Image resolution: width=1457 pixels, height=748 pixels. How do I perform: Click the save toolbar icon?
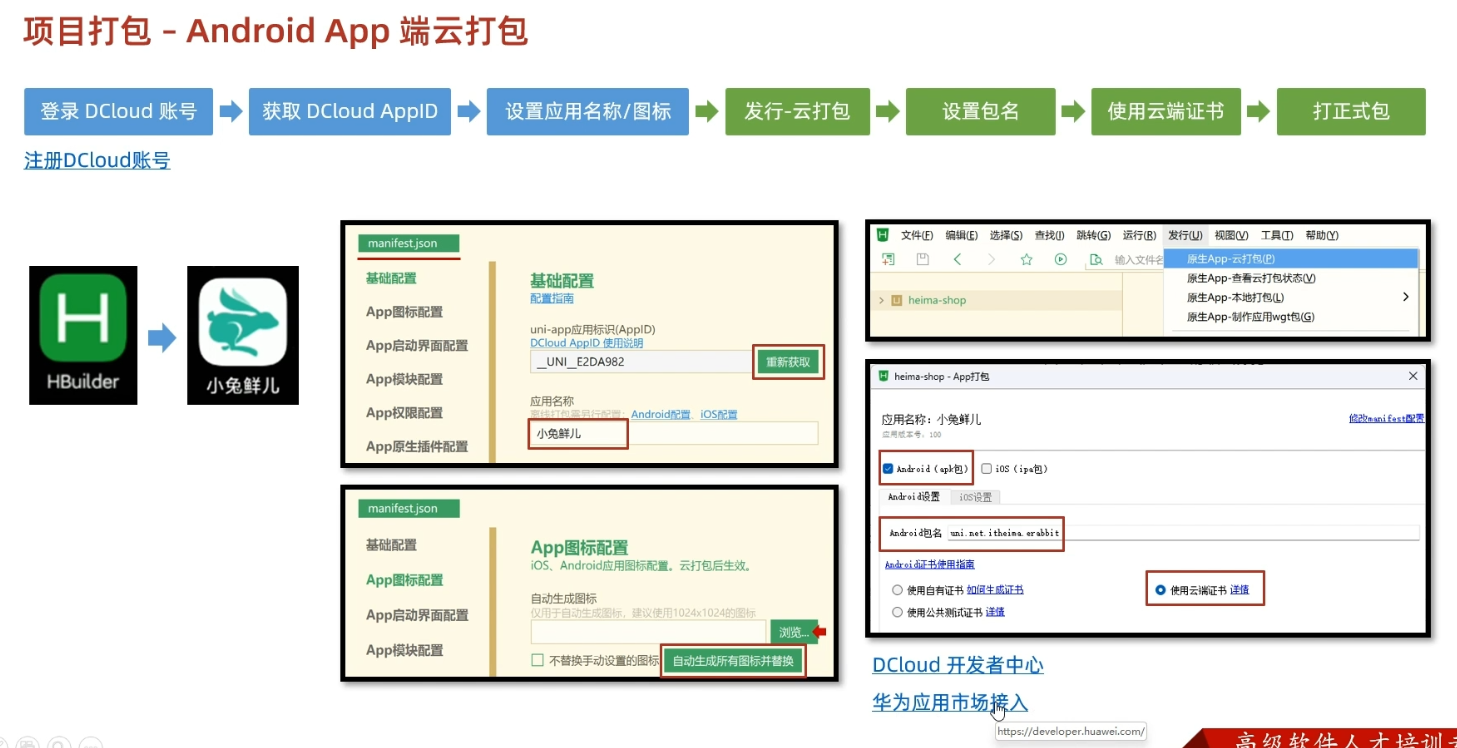[x=922, y=260]
